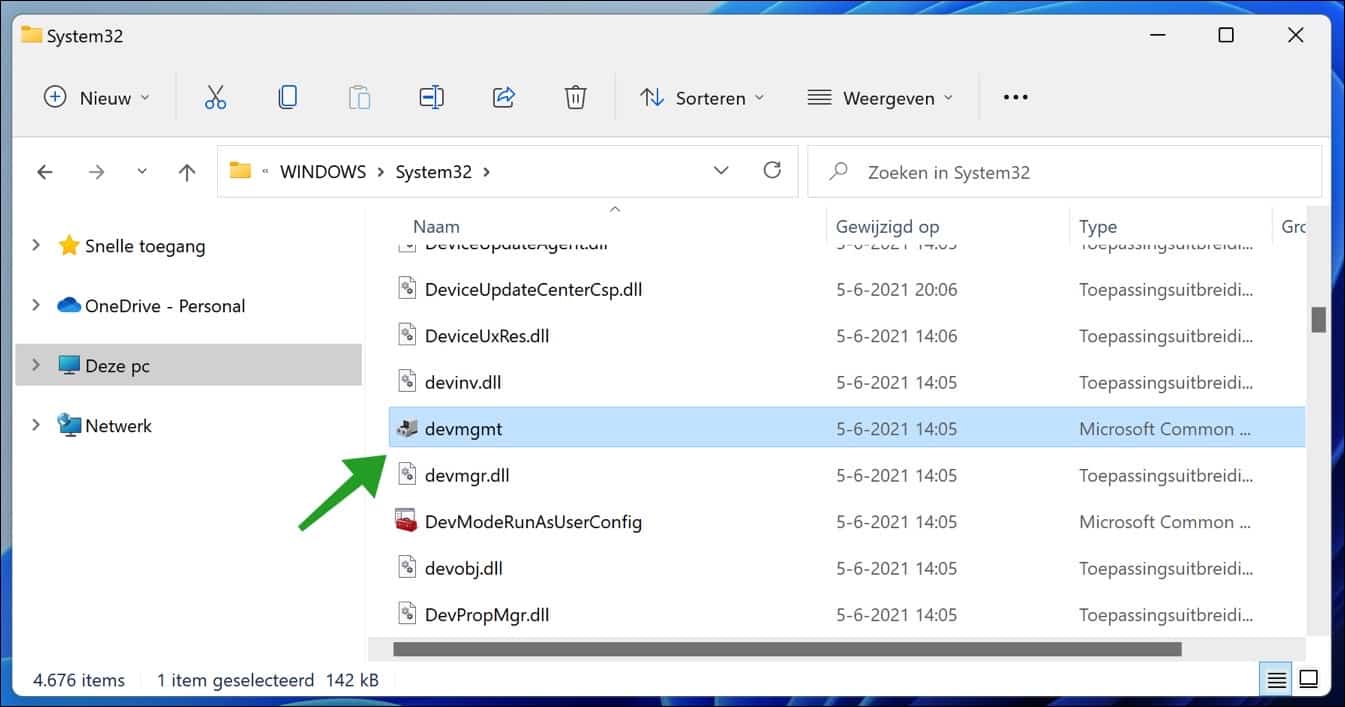
Task: Expand Deze pc tree node
Action: pyautogui.click(x=36, y=365)
